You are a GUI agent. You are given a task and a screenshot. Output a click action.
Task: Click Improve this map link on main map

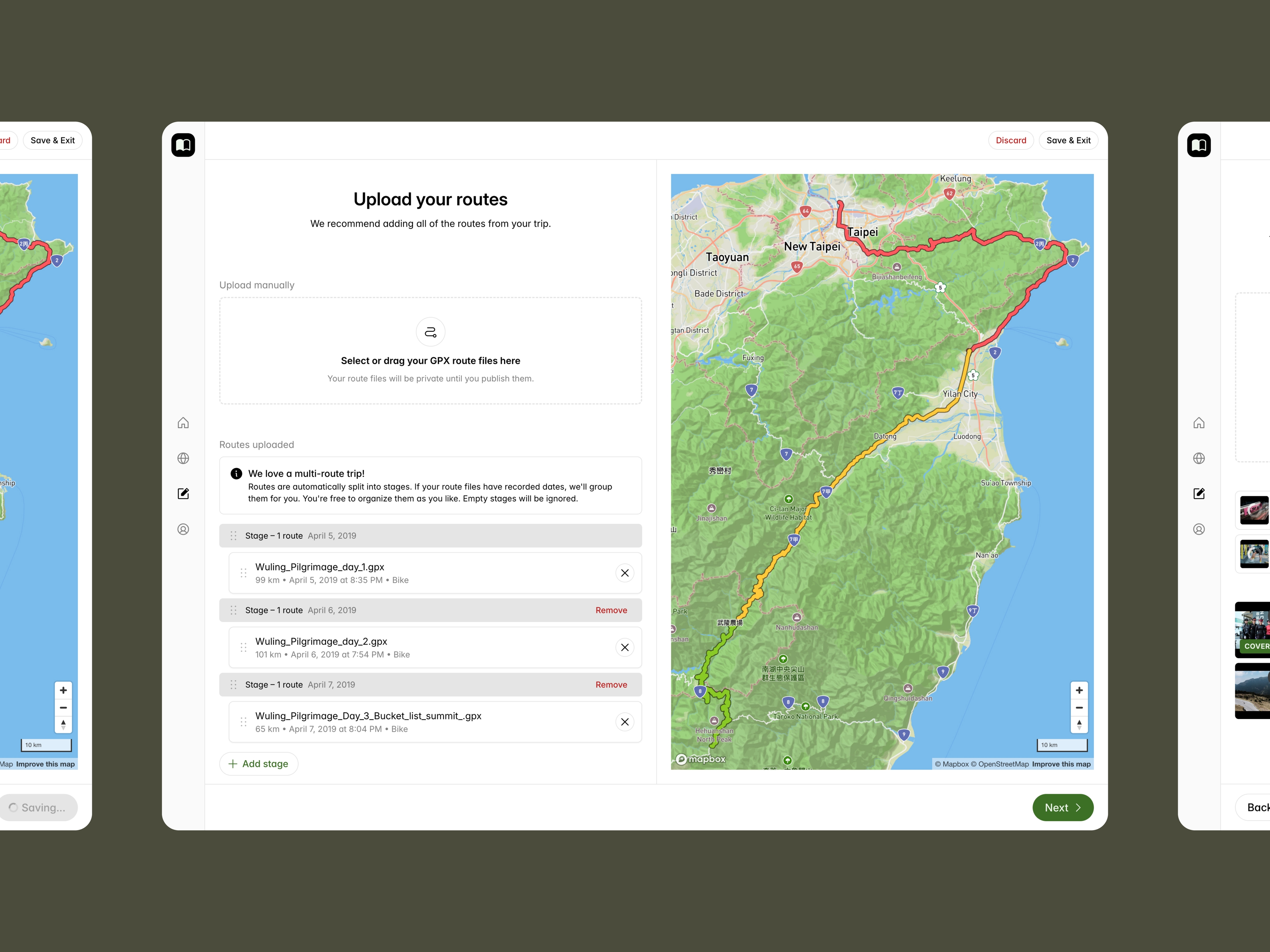tap(1061, 764)
